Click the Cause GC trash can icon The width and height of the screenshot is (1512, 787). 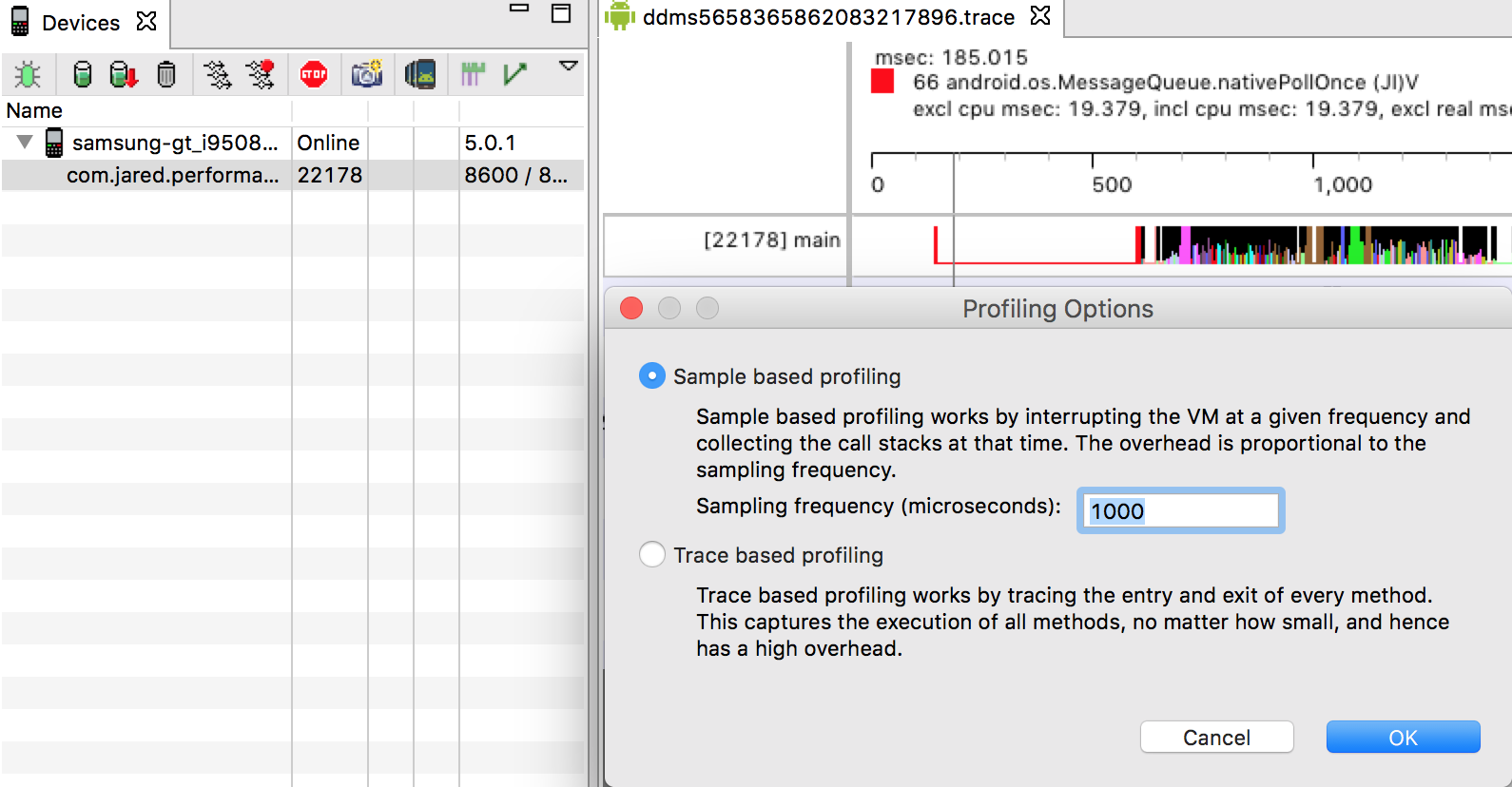coord(166,74)
